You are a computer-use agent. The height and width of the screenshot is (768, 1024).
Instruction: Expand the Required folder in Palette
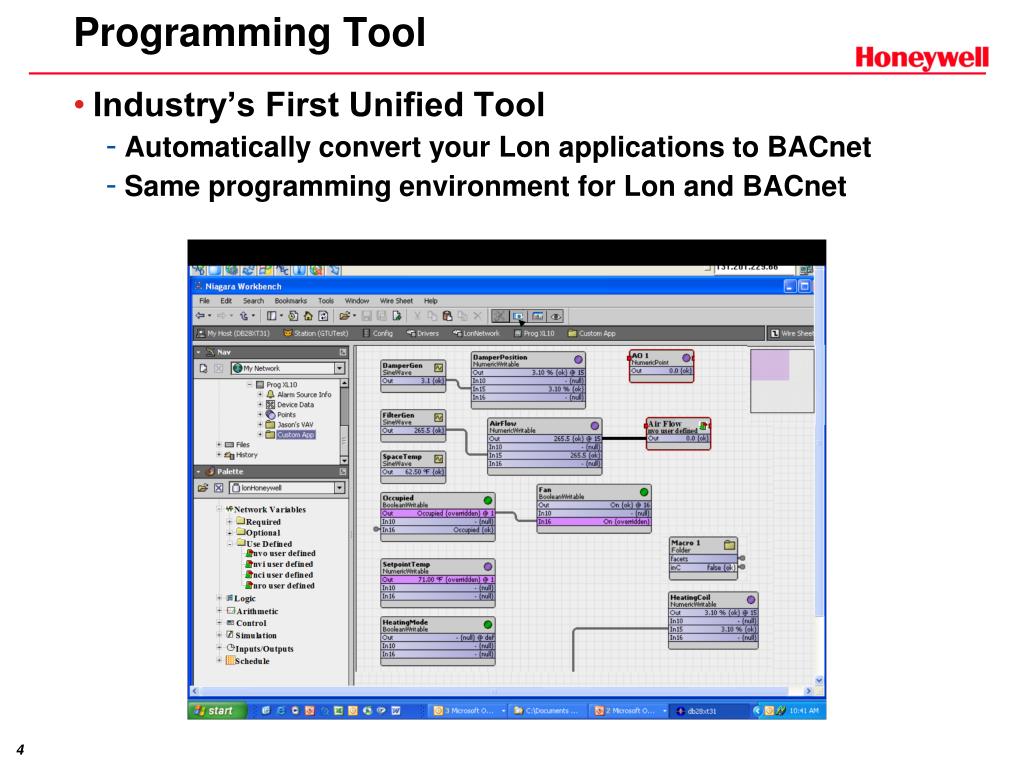[229, 522]
